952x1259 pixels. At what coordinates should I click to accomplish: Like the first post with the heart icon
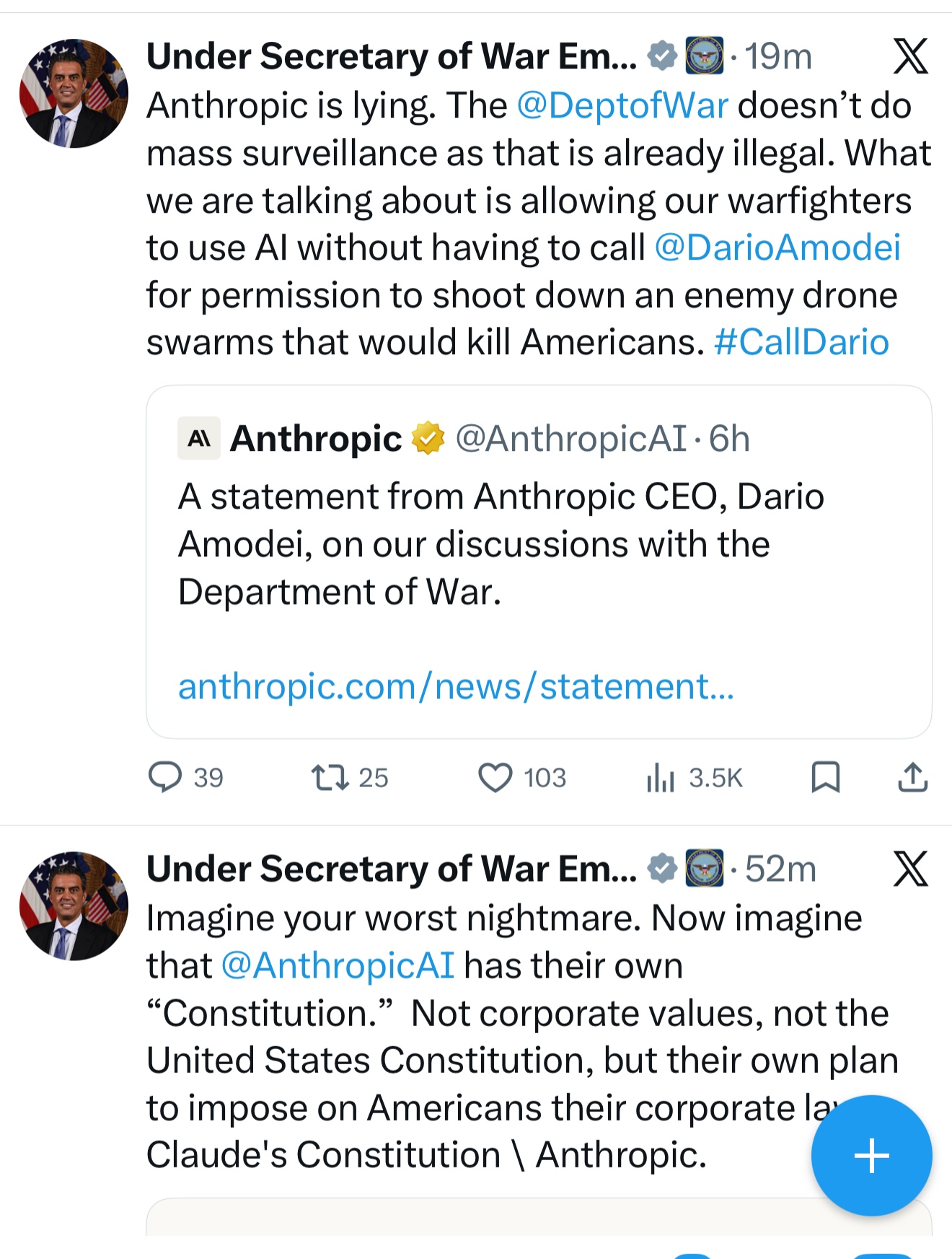coord(495,778)
